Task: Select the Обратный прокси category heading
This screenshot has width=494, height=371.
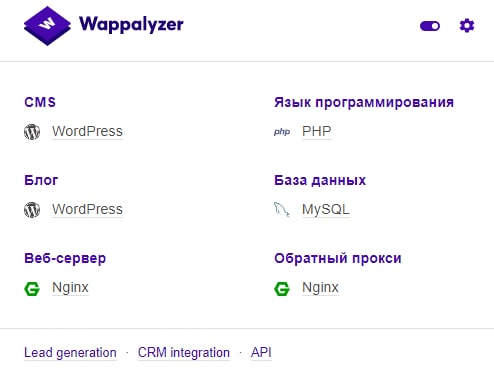Action: [x=338, y=258]
